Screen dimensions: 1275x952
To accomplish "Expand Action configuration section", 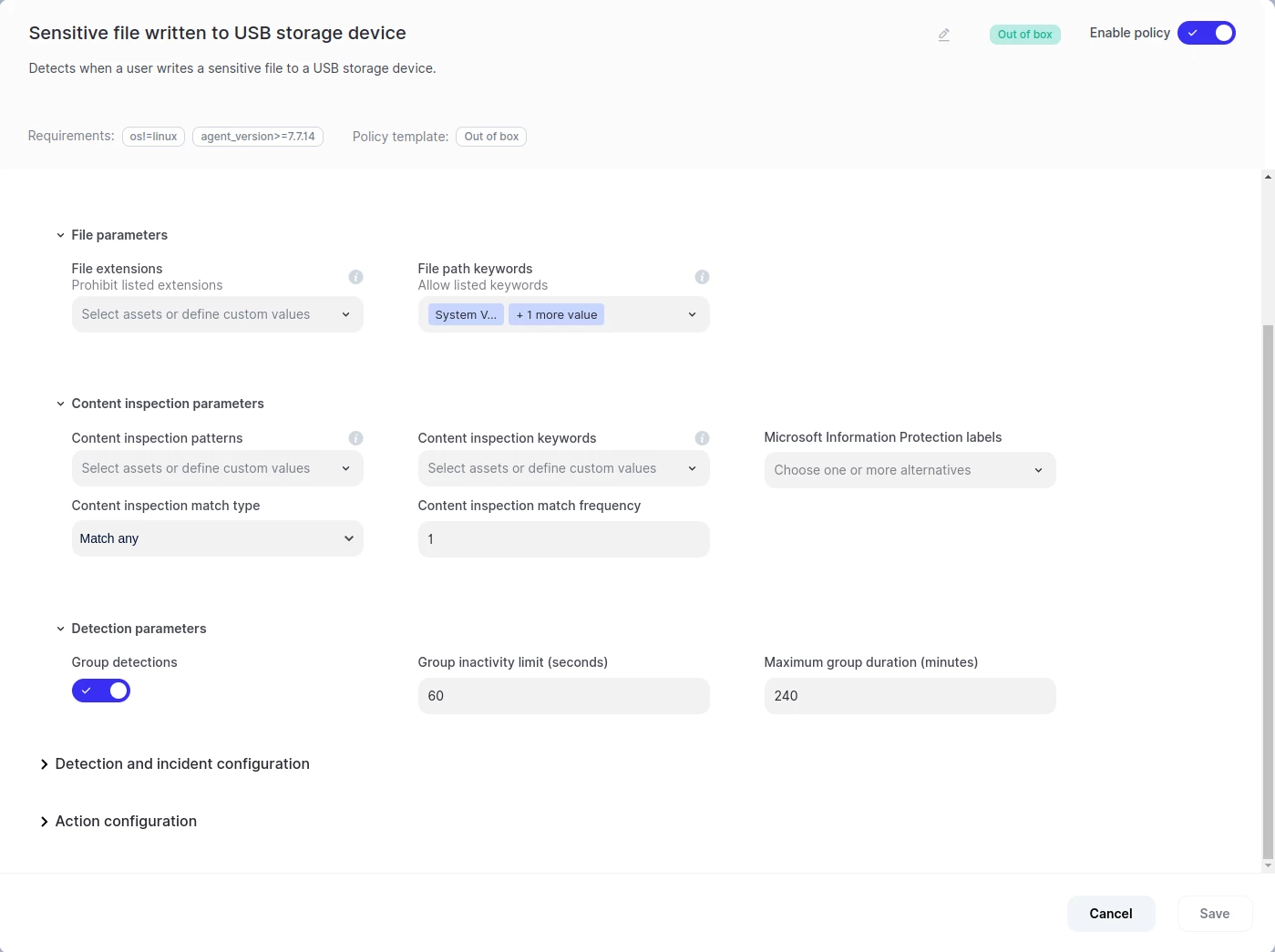I will pyautogui.click(x=118, y=821).
